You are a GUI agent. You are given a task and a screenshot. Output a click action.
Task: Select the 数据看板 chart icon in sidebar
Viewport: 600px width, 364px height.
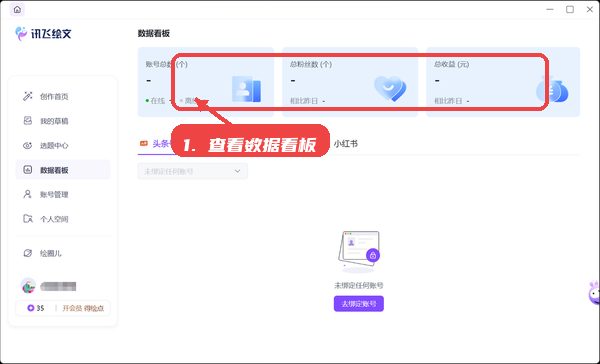(x=28, y=170)
